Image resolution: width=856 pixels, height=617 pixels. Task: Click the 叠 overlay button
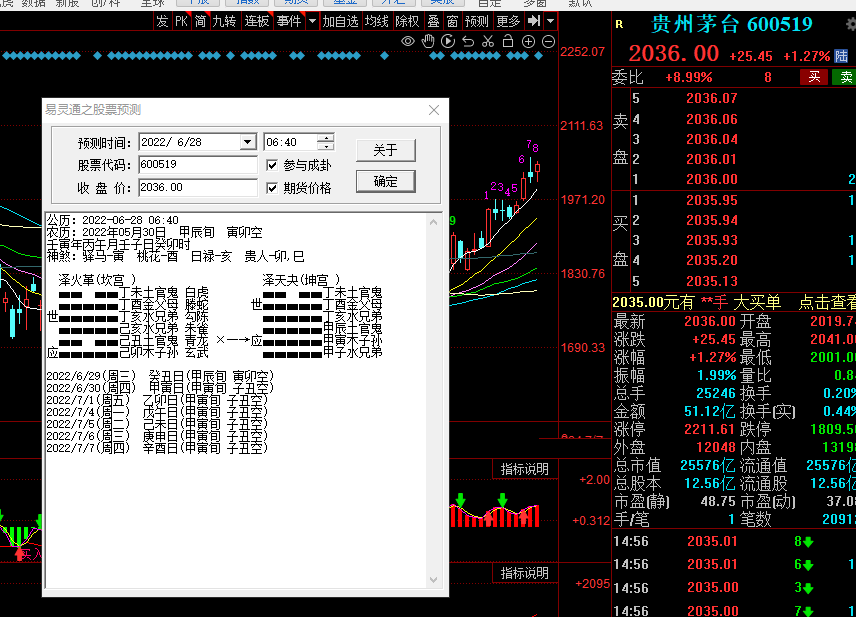click(433, 21)
